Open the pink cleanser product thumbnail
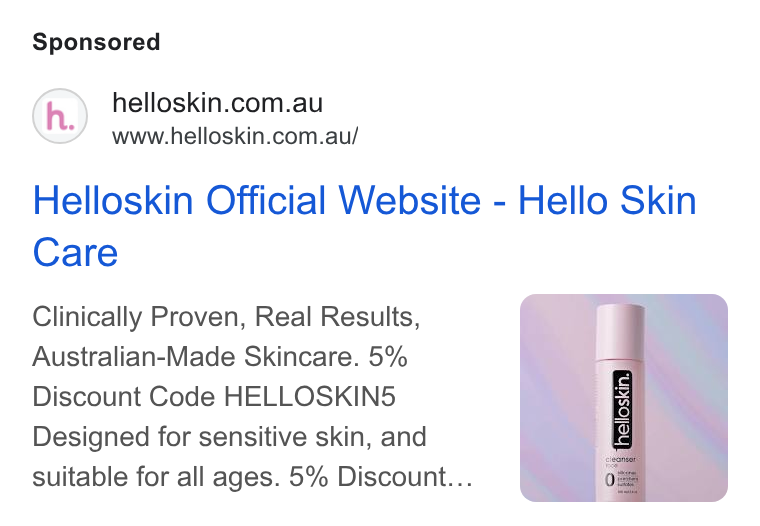 [624, 398]
